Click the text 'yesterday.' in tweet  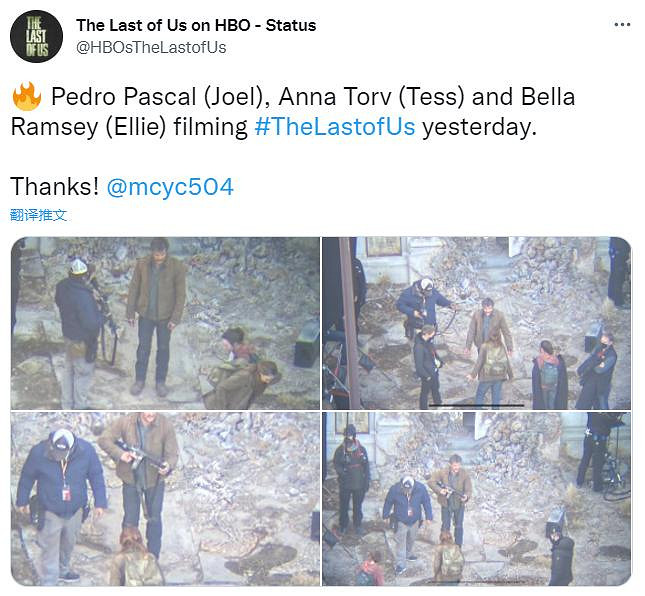[480, 126]
